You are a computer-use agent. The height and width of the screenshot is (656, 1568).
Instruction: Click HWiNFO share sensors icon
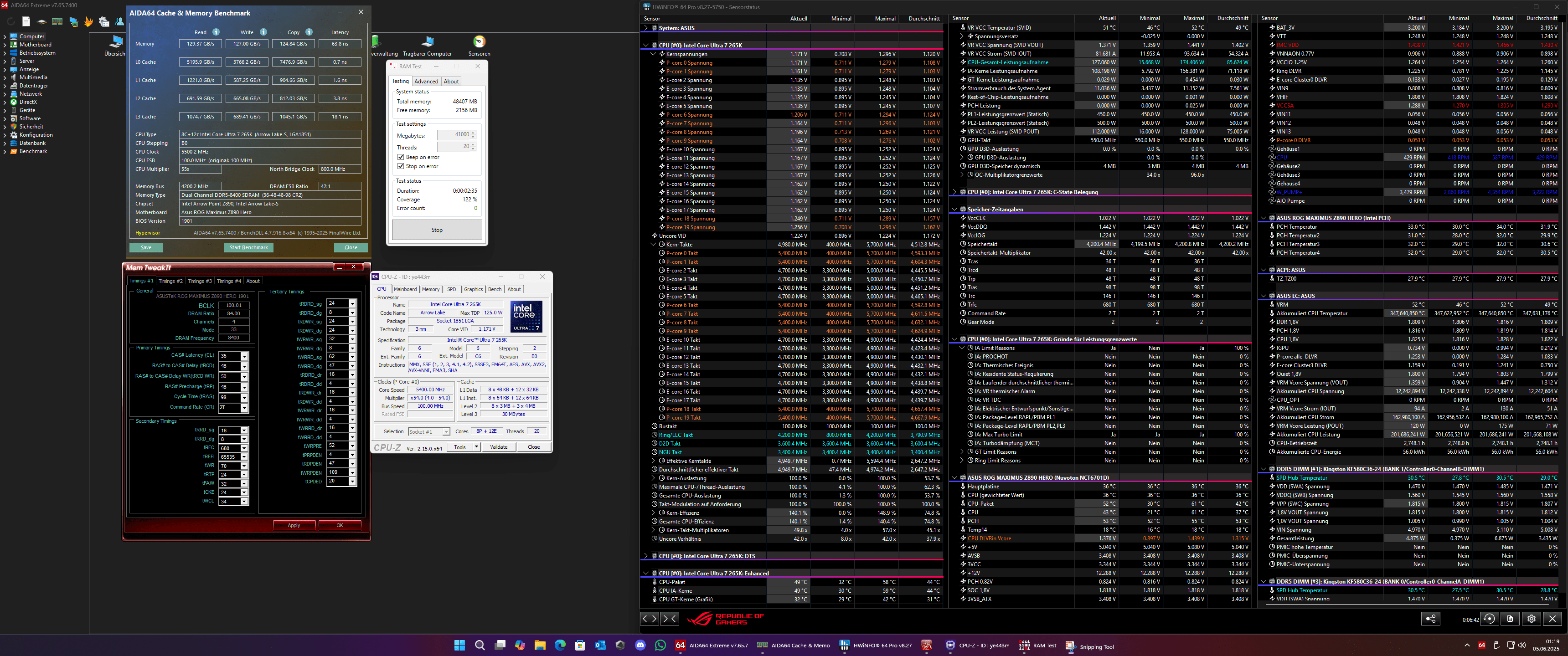point(1430,619)
